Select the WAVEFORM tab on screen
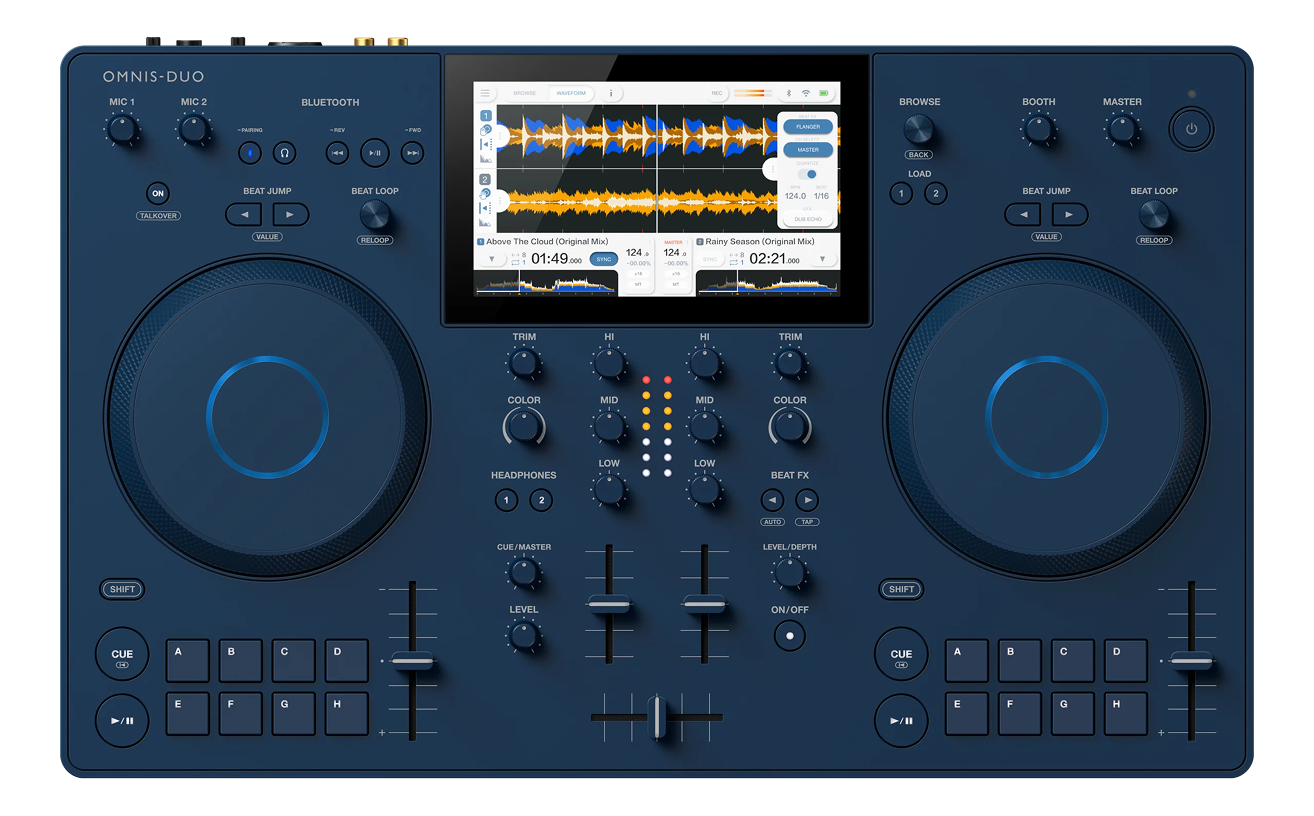Viewport: 1314px width, 816px height. pyautogui.click(x=571, y=93)
